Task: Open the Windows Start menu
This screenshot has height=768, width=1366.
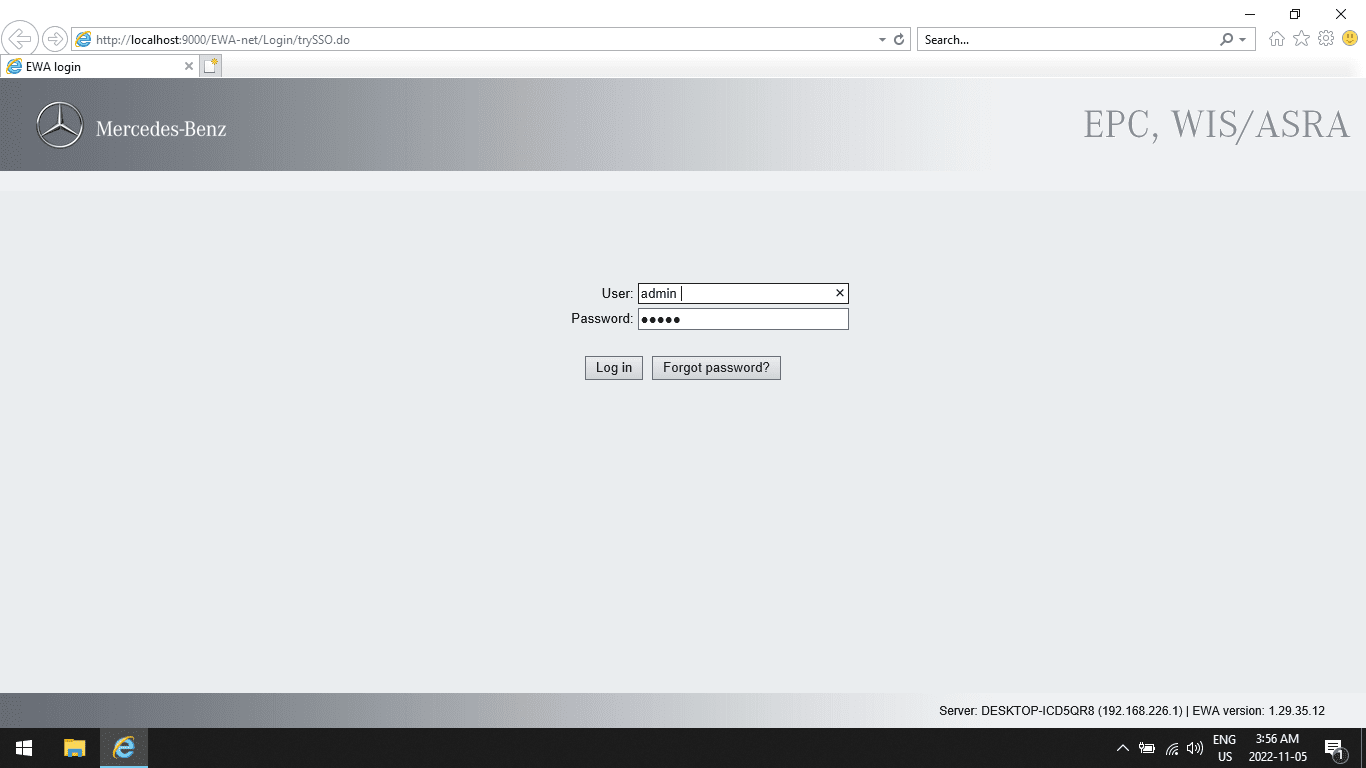Action: click(x=24, y=748)
